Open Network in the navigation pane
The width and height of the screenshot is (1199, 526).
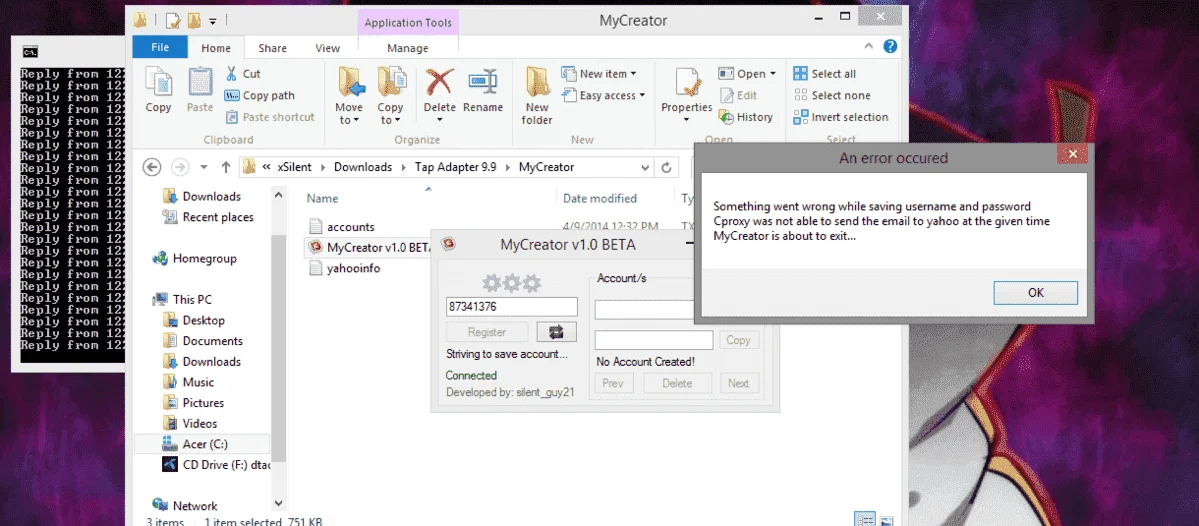(x=184, y=506)
